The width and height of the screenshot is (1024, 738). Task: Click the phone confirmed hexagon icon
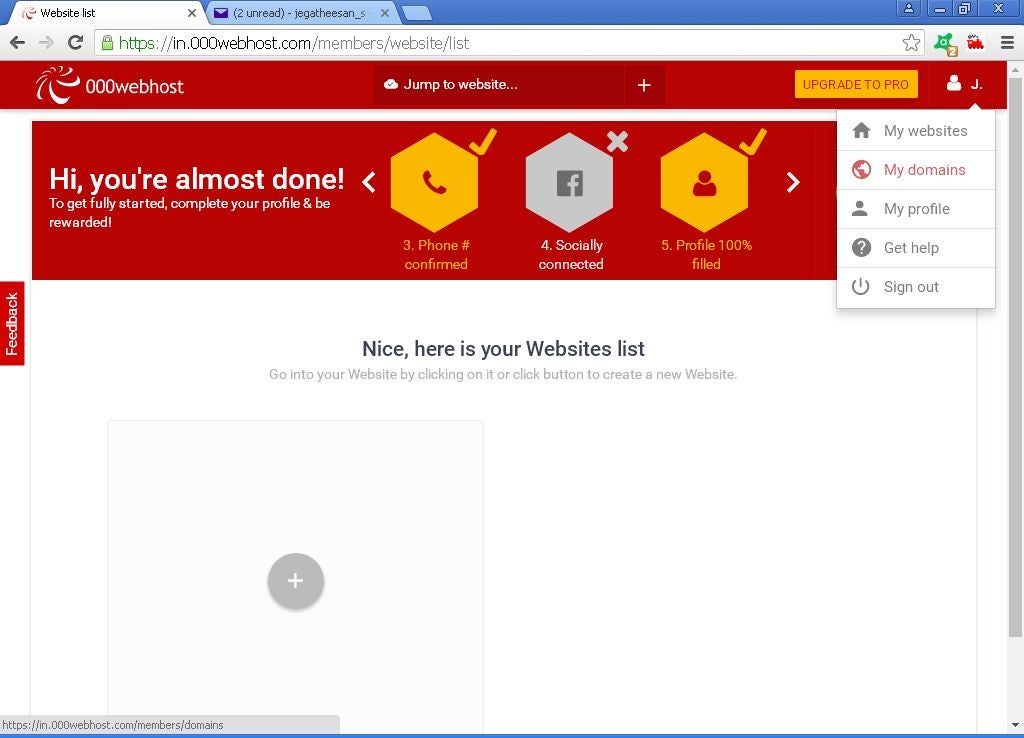click(434, 183)
